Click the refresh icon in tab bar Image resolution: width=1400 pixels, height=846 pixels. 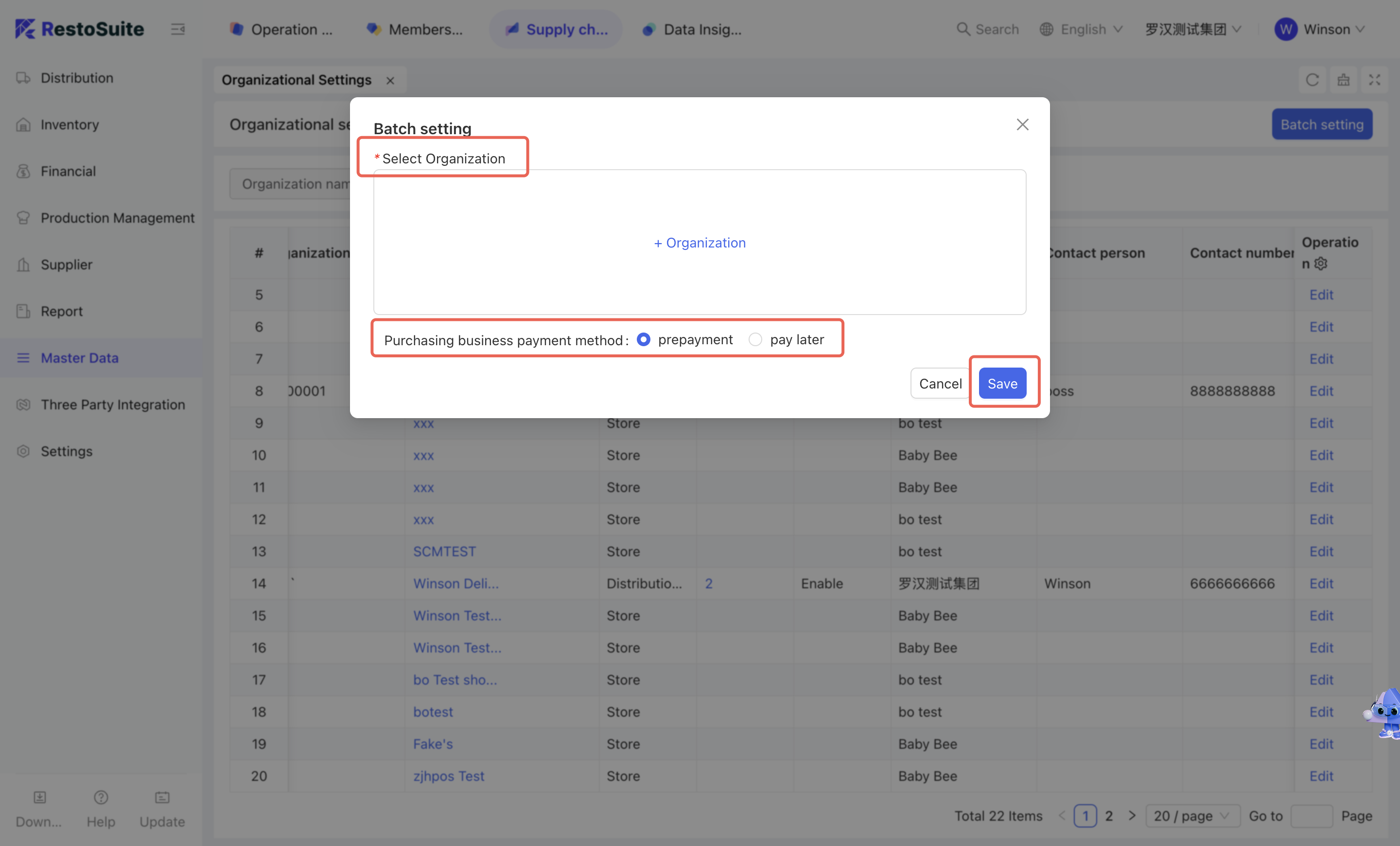pyautogui.click(x=1312, y=80)
